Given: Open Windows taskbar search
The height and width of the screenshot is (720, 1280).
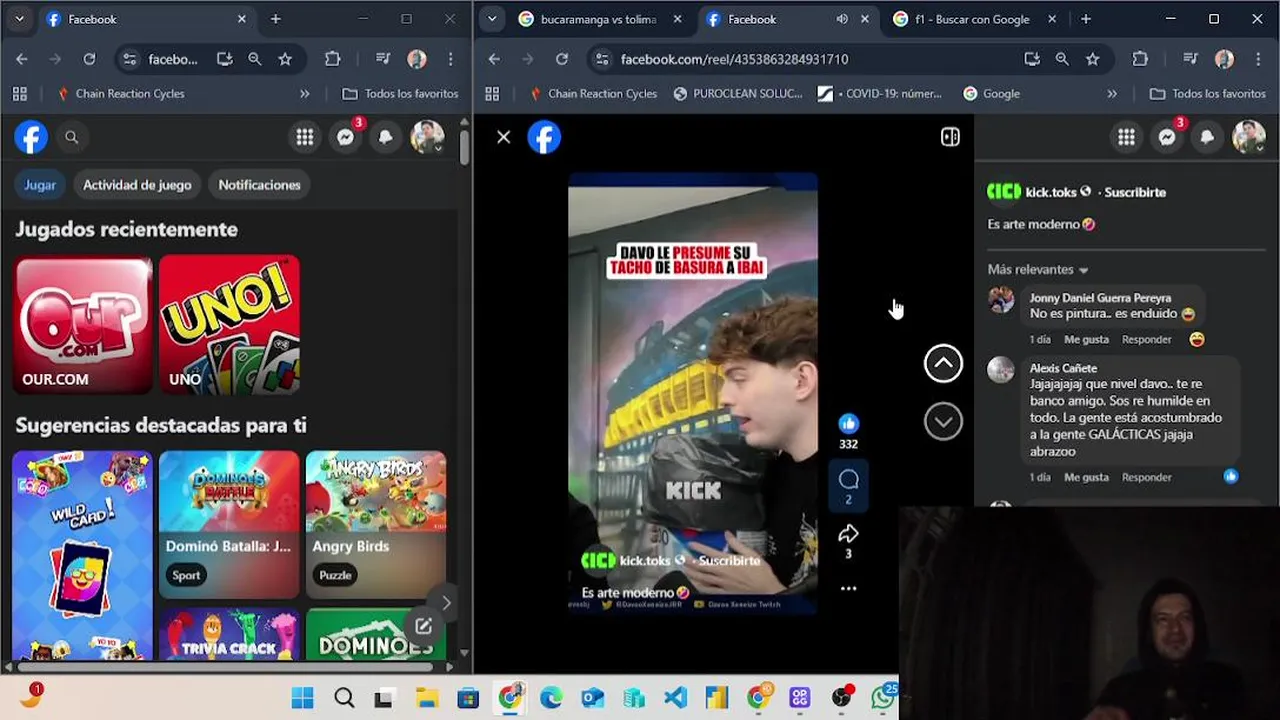Looking at the screenshot, I should tap(344, 698).
